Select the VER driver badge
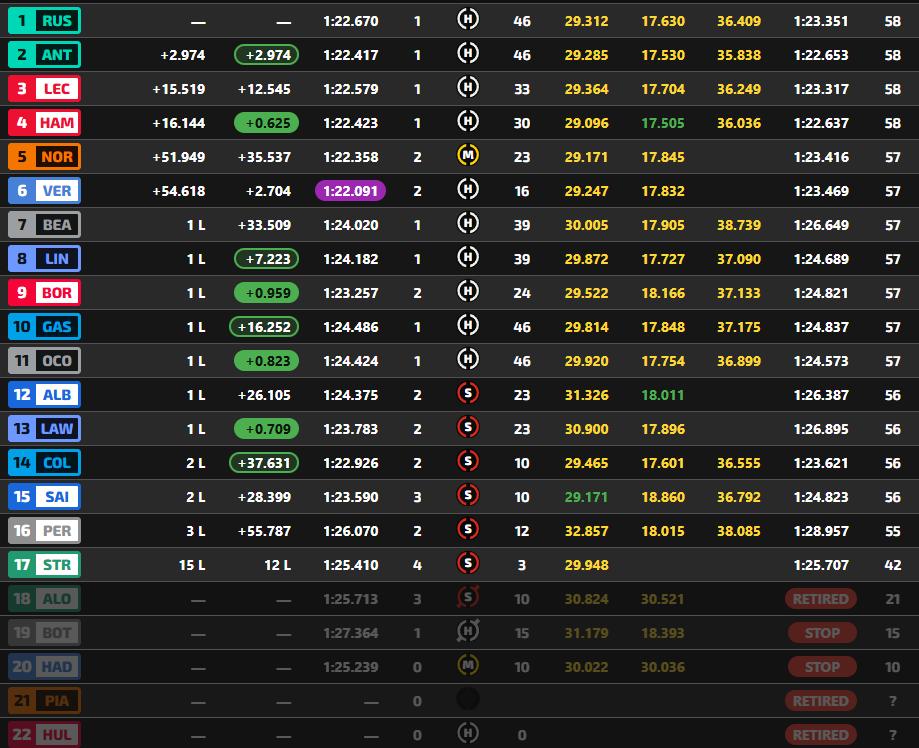Image resolution: width=919 pixels, height=748 pixels. [45, 191]
